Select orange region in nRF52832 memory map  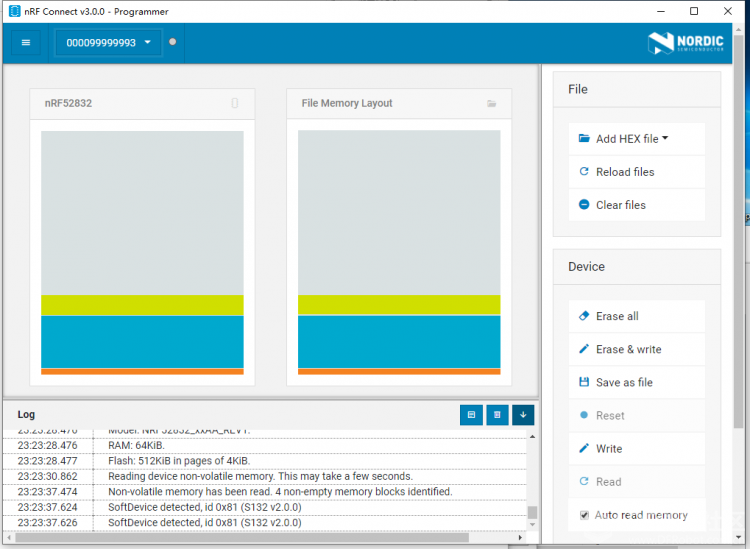pos(142,372)
